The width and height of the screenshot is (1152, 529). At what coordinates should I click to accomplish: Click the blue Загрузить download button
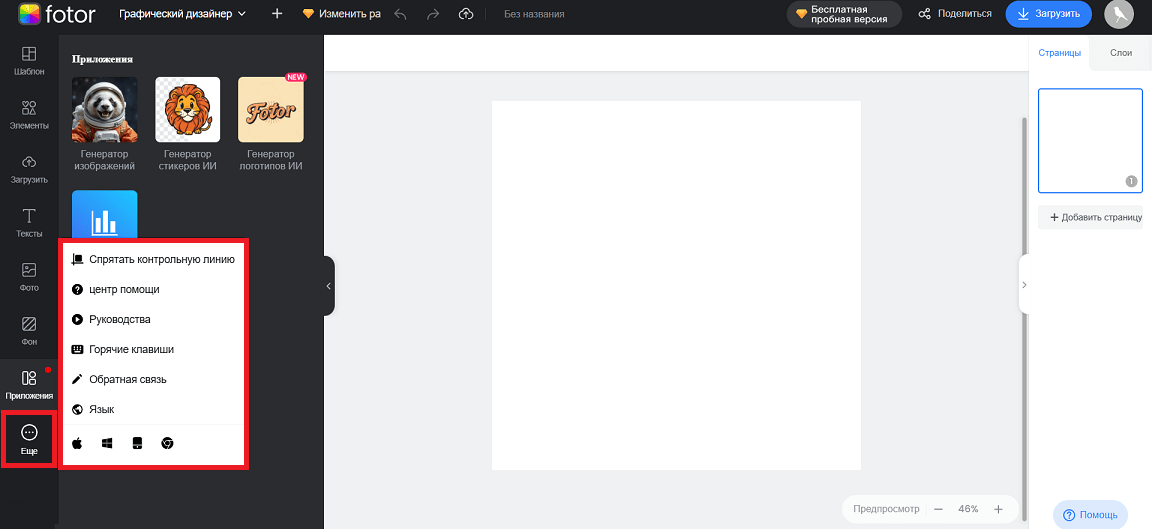[1049, 14]
